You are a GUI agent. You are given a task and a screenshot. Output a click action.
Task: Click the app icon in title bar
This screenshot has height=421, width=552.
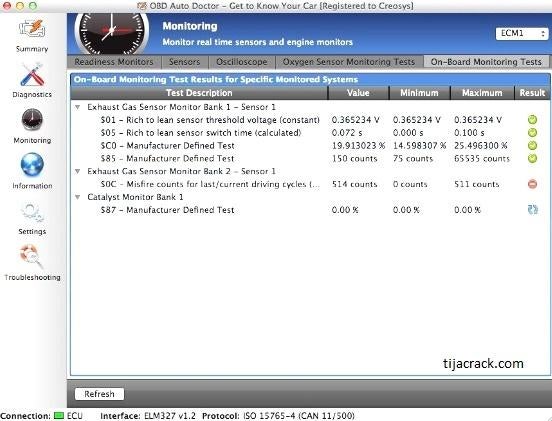[x=142, y=6]
